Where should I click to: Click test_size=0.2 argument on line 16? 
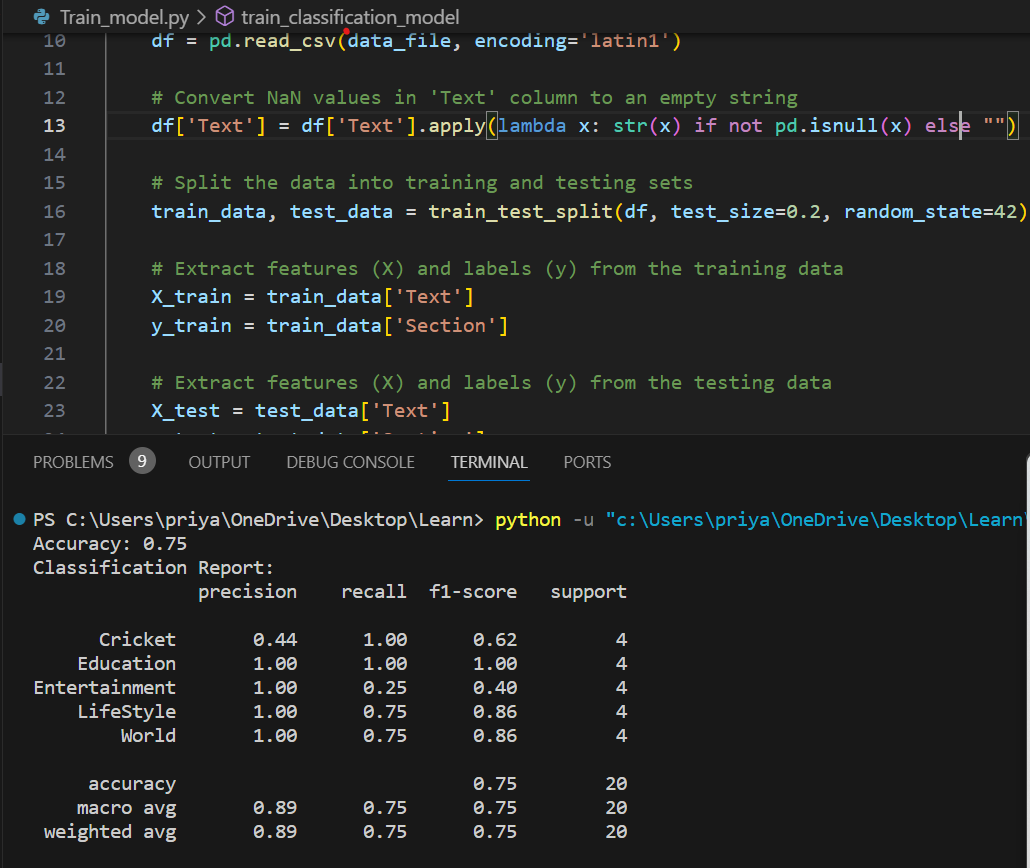pyautogui.click(x=746, y=212)
